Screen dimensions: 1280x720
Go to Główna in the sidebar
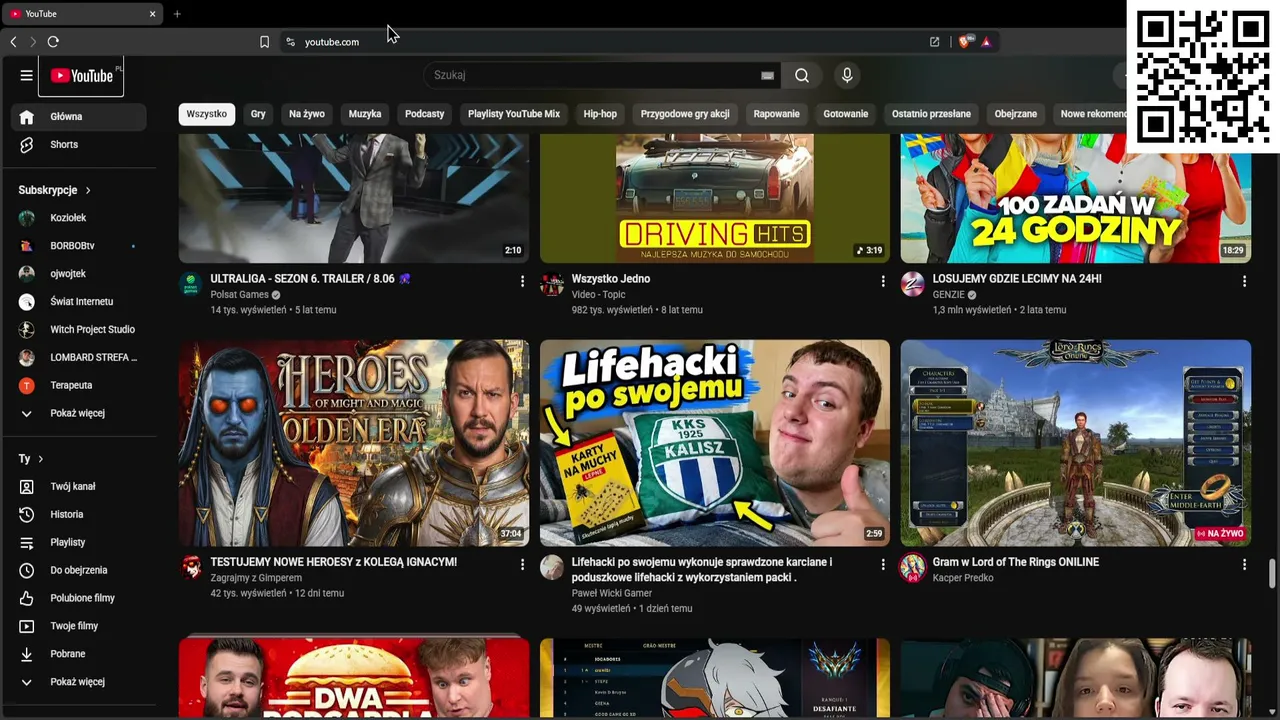pyautogui.click(x=79, y=117)
